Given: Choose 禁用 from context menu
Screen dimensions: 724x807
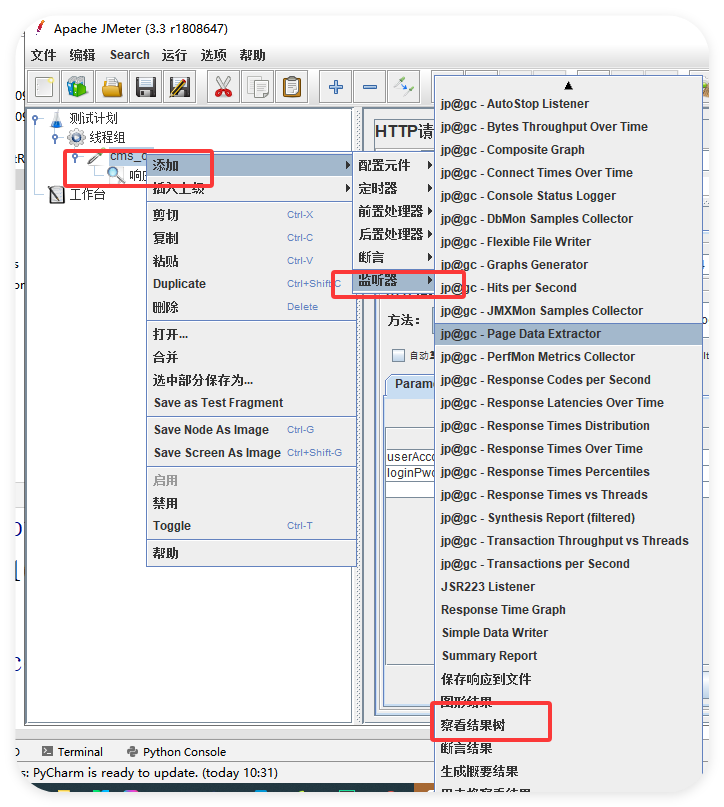Looking at the screenshot, I should coord(252,503).
